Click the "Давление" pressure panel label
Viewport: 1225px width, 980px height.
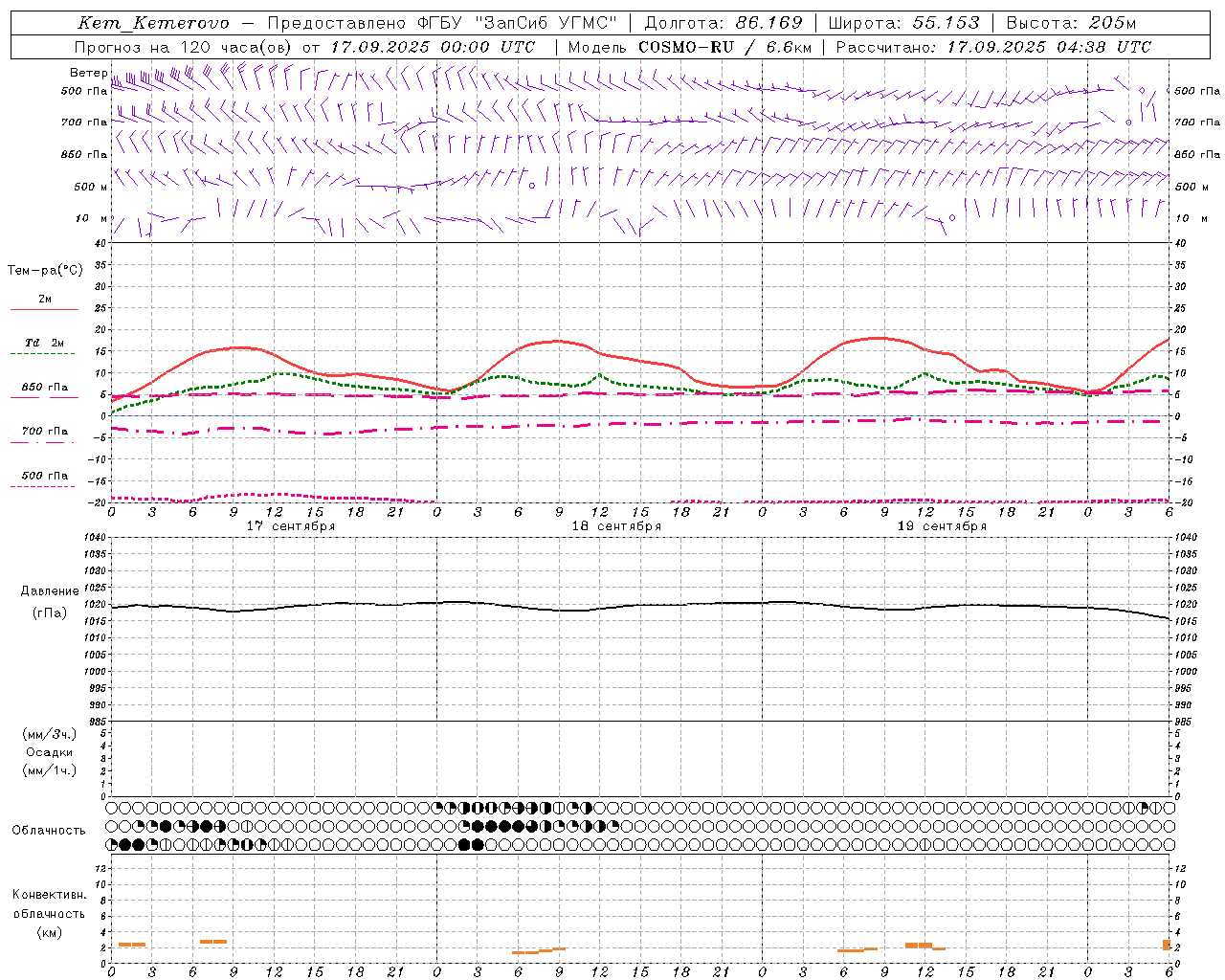50,591
